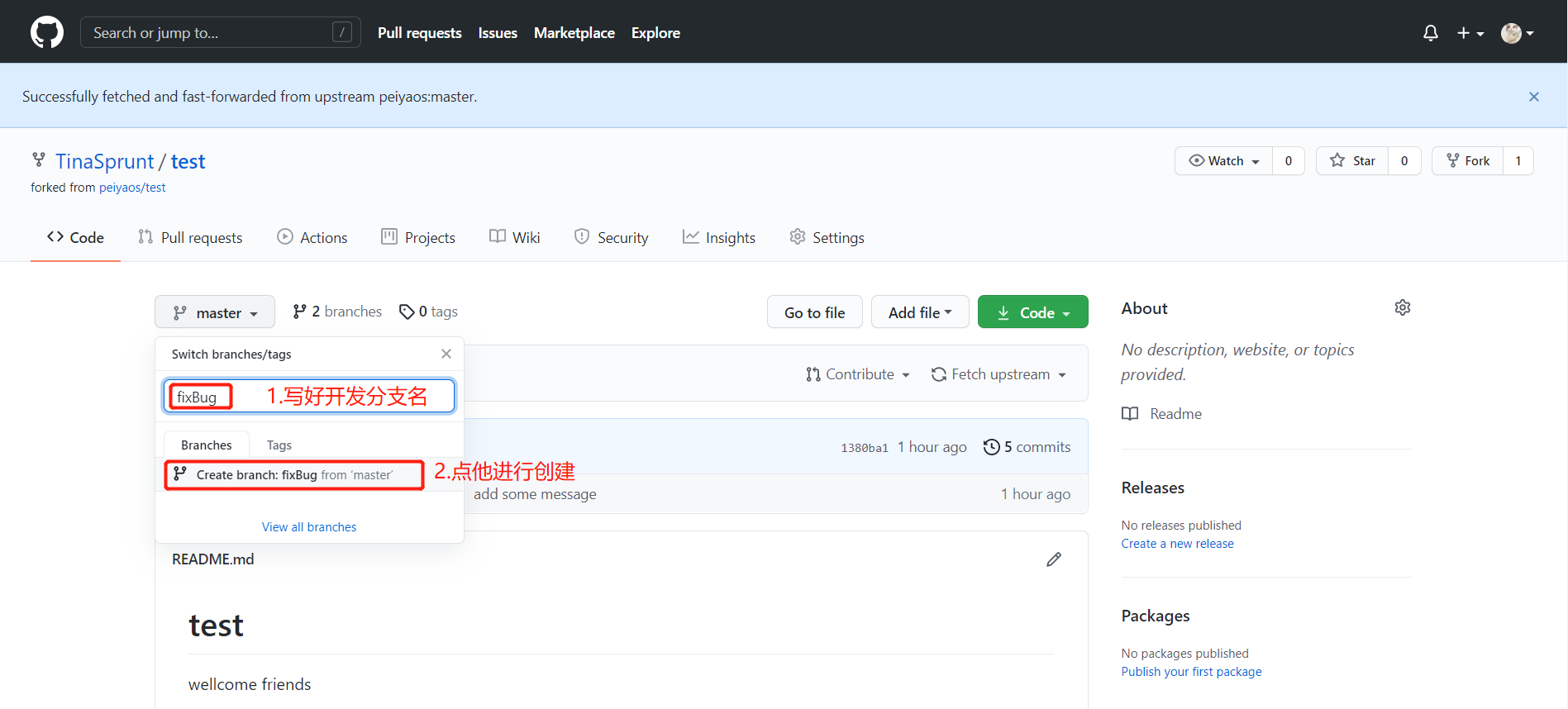Click Create a new release
Viewport: 1568px width, 709px height.
click(x=1178, y=544)
